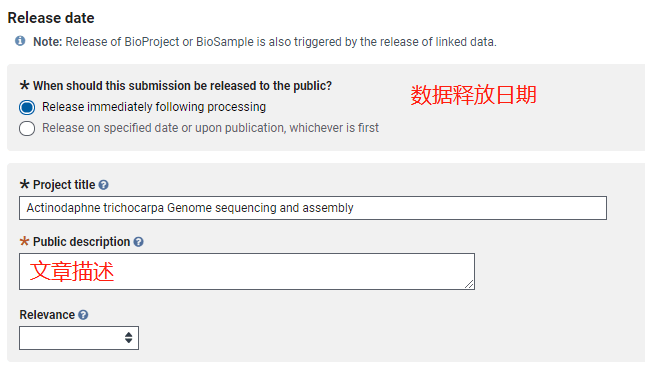Click the Note text about BioProject release
Screen dimensions: 645x368
[265, 42]
